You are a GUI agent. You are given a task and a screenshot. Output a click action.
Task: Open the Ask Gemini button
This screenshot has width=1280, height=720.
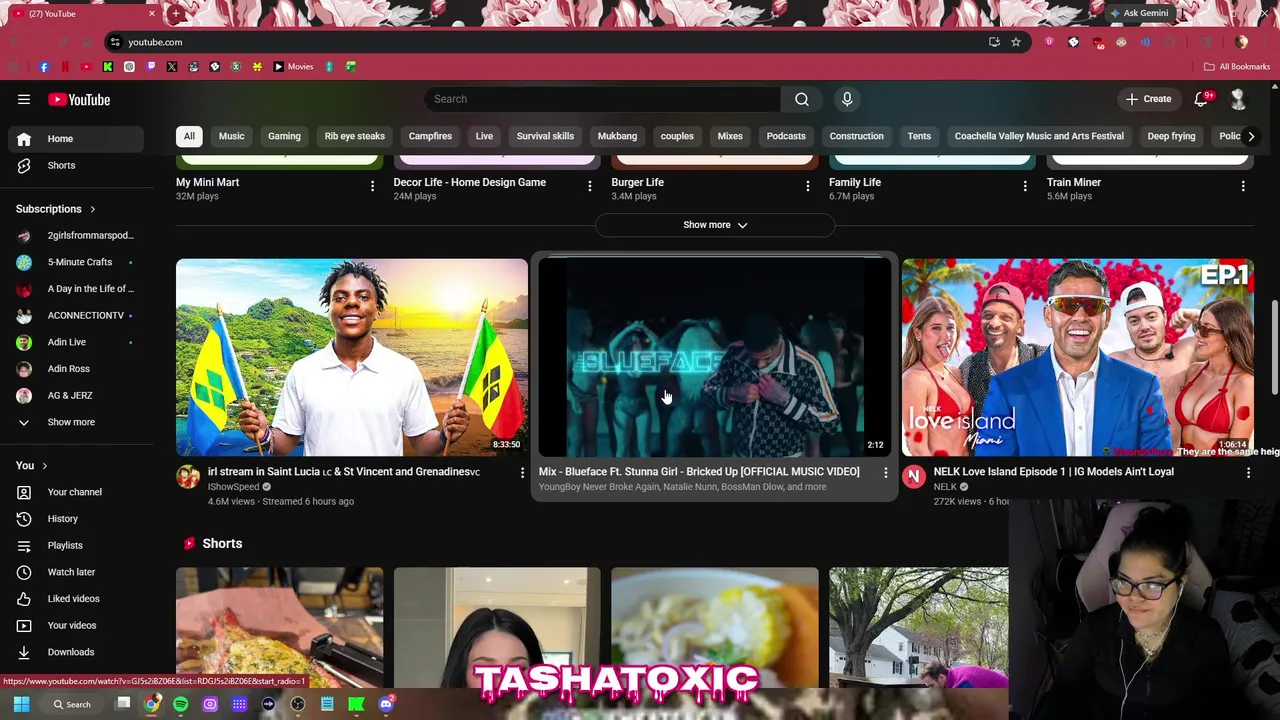1139,13
